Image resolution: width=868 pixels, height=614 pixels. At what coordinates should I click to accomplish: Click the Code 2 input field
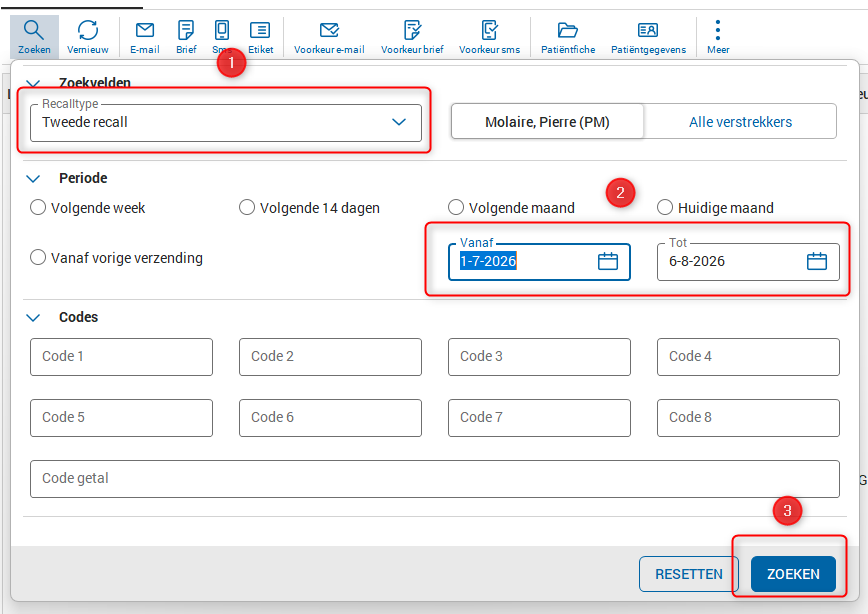(330, 357)
